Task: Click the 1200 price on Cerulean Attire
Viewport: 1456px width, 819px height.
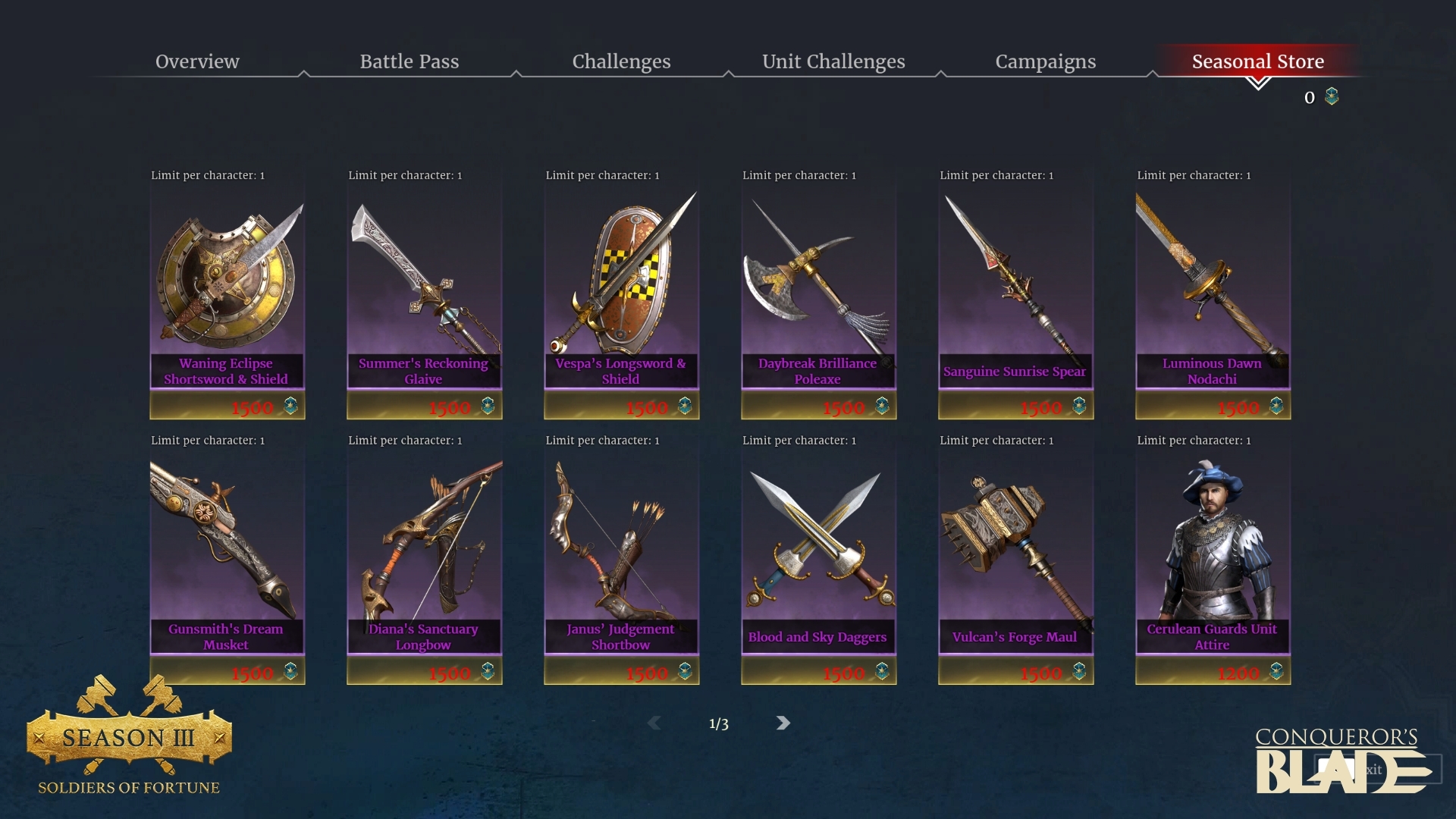Action: click(1238, 673)
